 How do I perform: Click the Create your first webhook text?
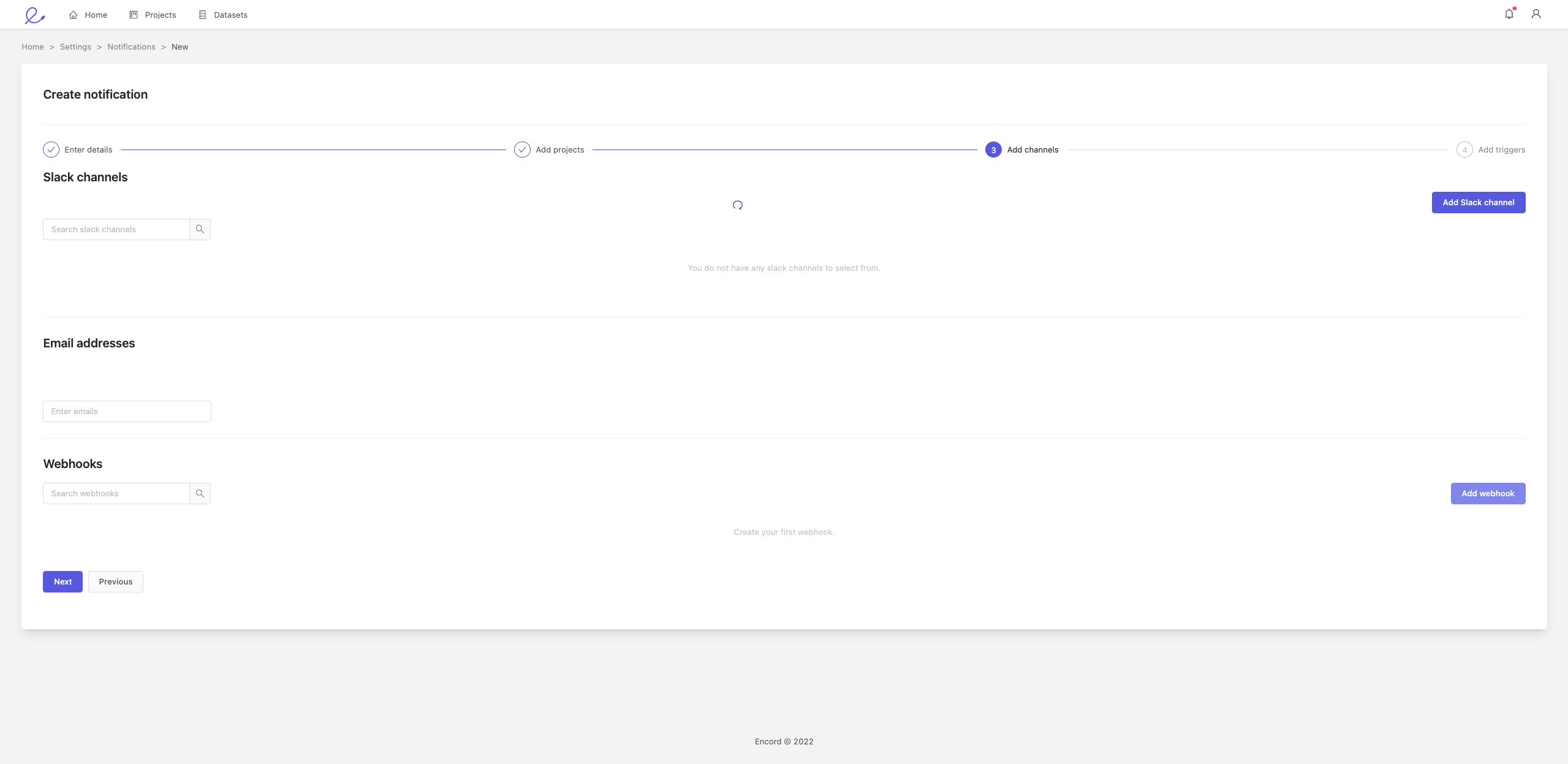click(784, 532)
